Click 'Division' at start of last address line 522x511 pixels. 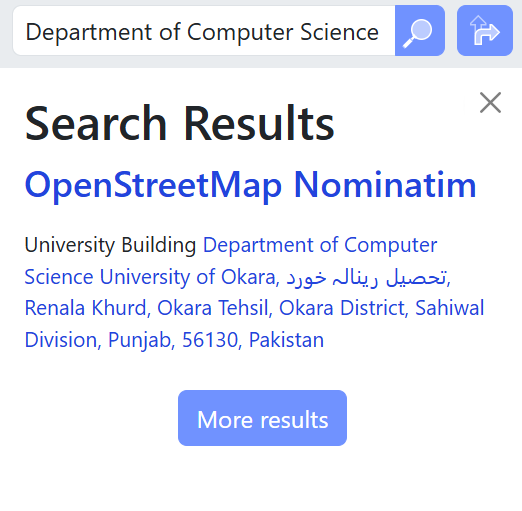pyautogui.click(x=61, y=340)
